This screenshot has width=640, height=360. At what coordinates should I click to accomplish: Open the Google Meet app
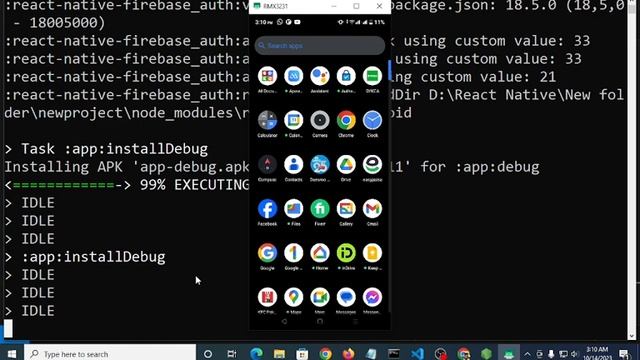point(320,297)
